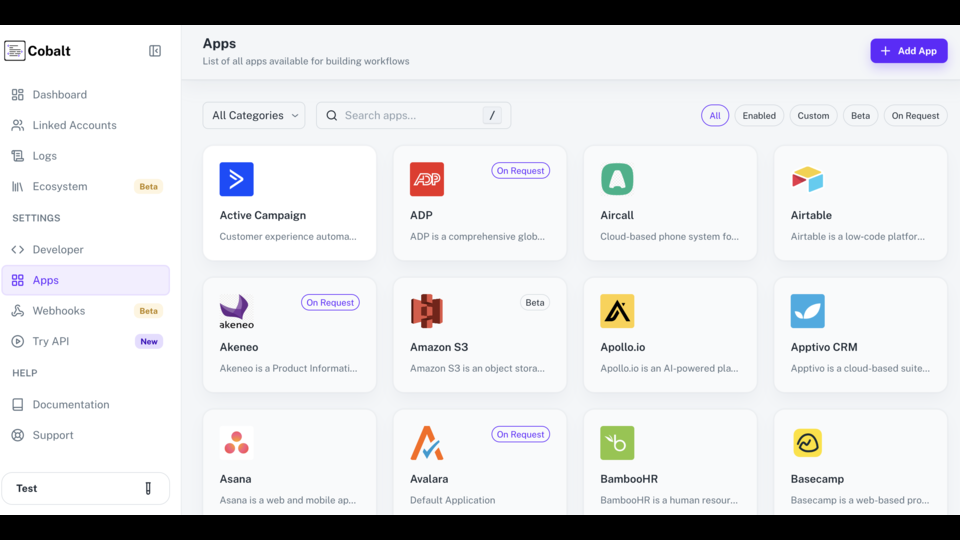Image resolution: width=960 pixels, height=540 pixels.
Task: Click the On Request badge on Avalara
Action: [x=520, y=434]
